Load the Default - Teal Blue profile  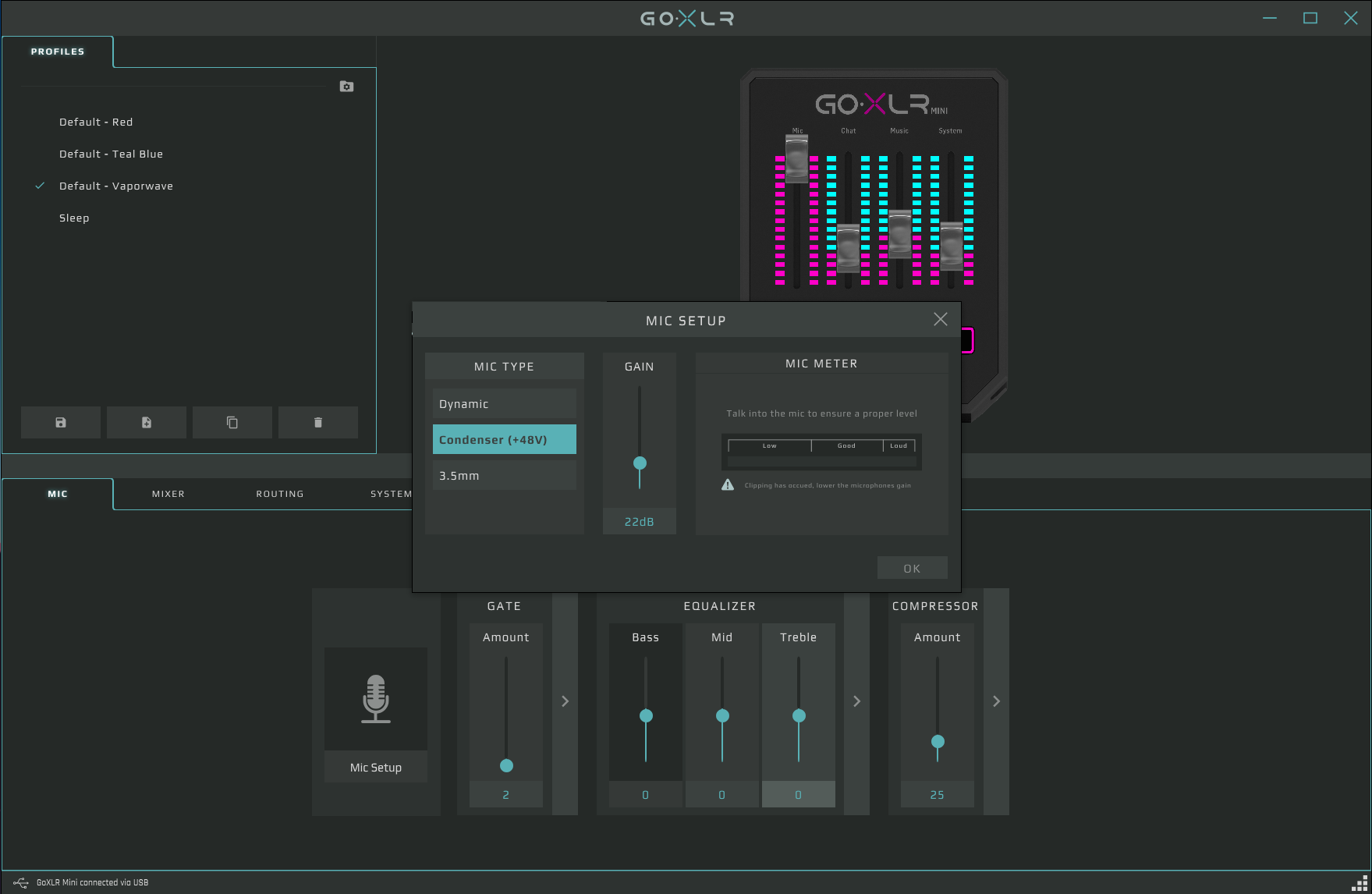(112, 154)
